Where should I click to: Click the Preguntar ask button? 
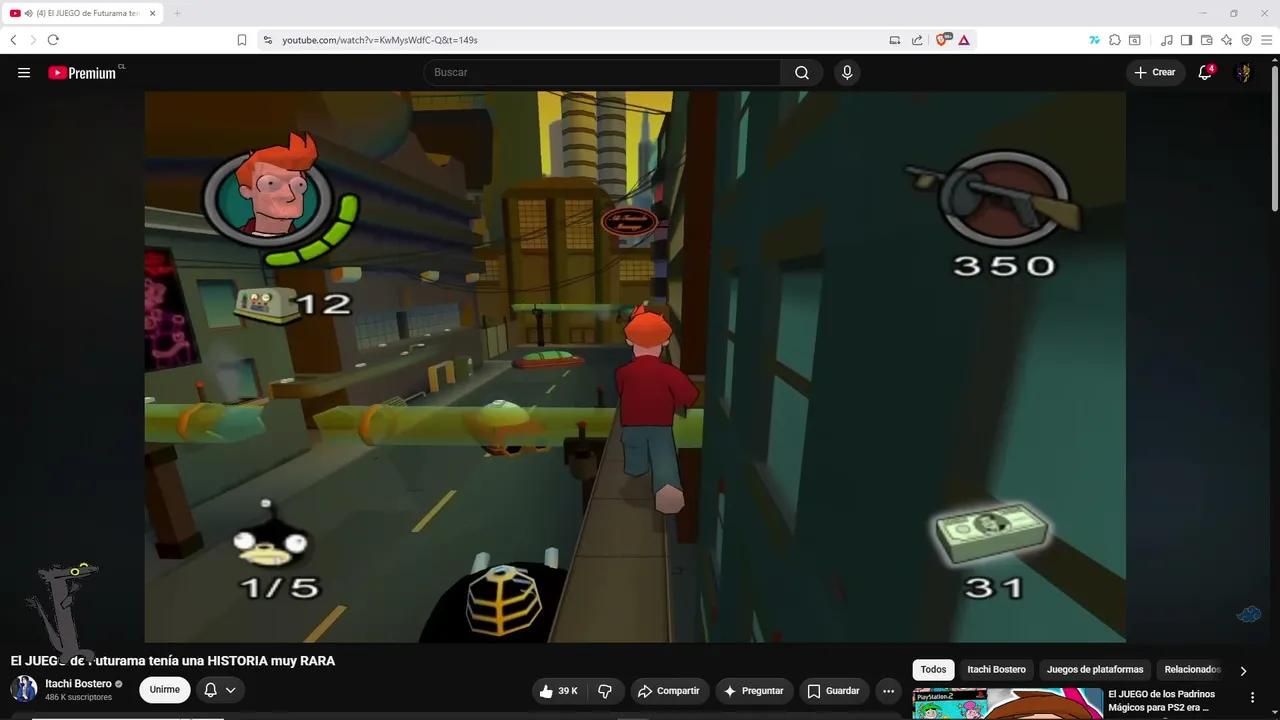click(753, 691)
